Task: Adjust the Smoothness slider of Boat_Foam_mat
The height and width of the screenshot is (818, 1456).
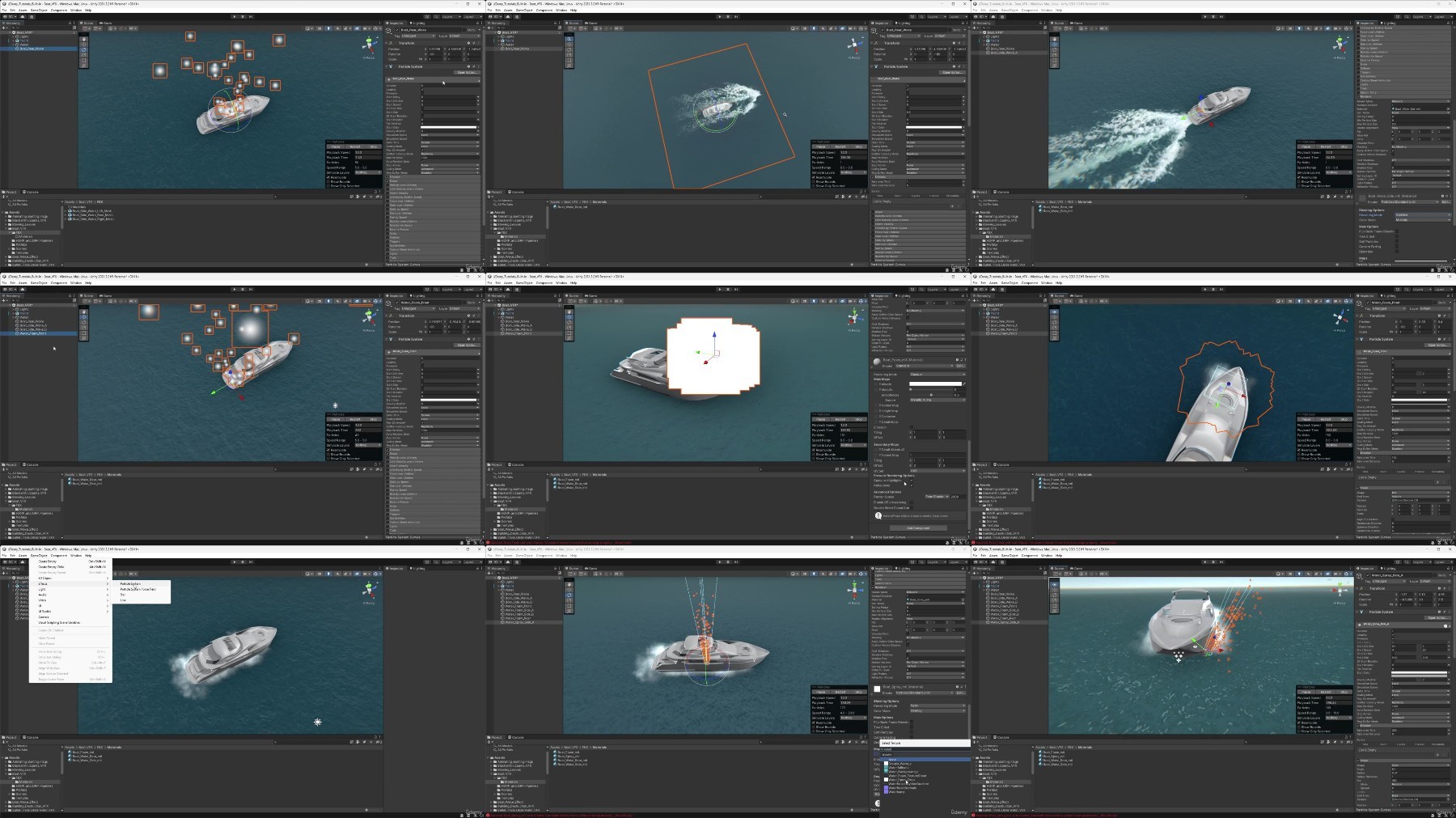Action: (931, 395)
